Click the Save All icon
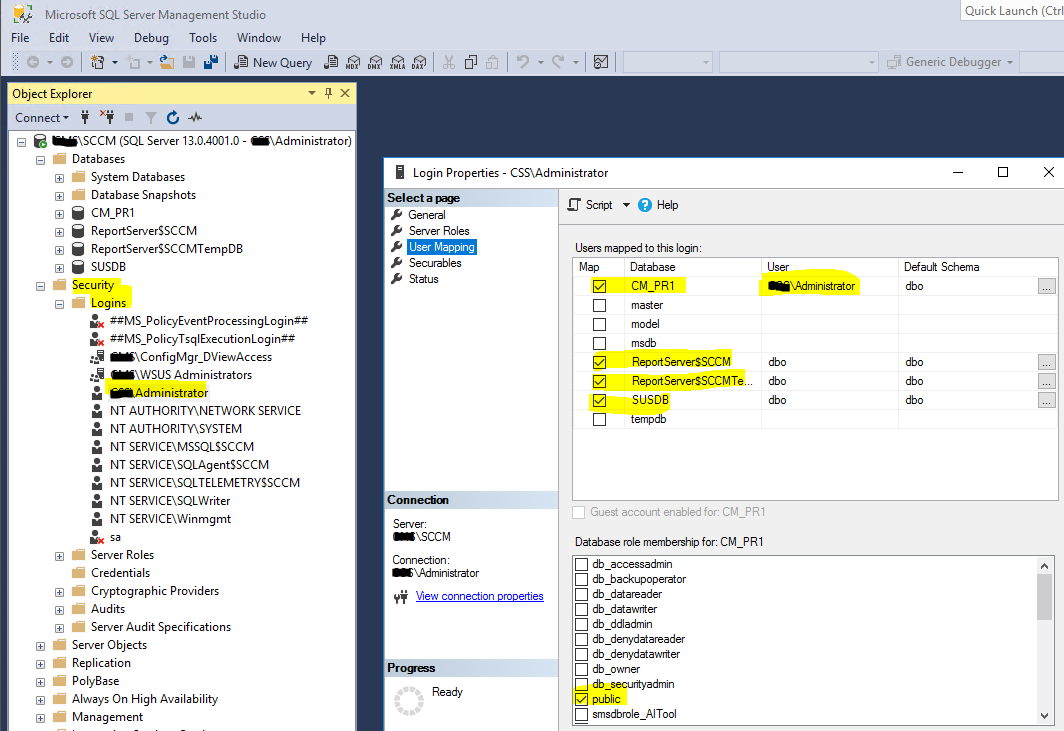The image size is (1064, 731). click(211, 62)
